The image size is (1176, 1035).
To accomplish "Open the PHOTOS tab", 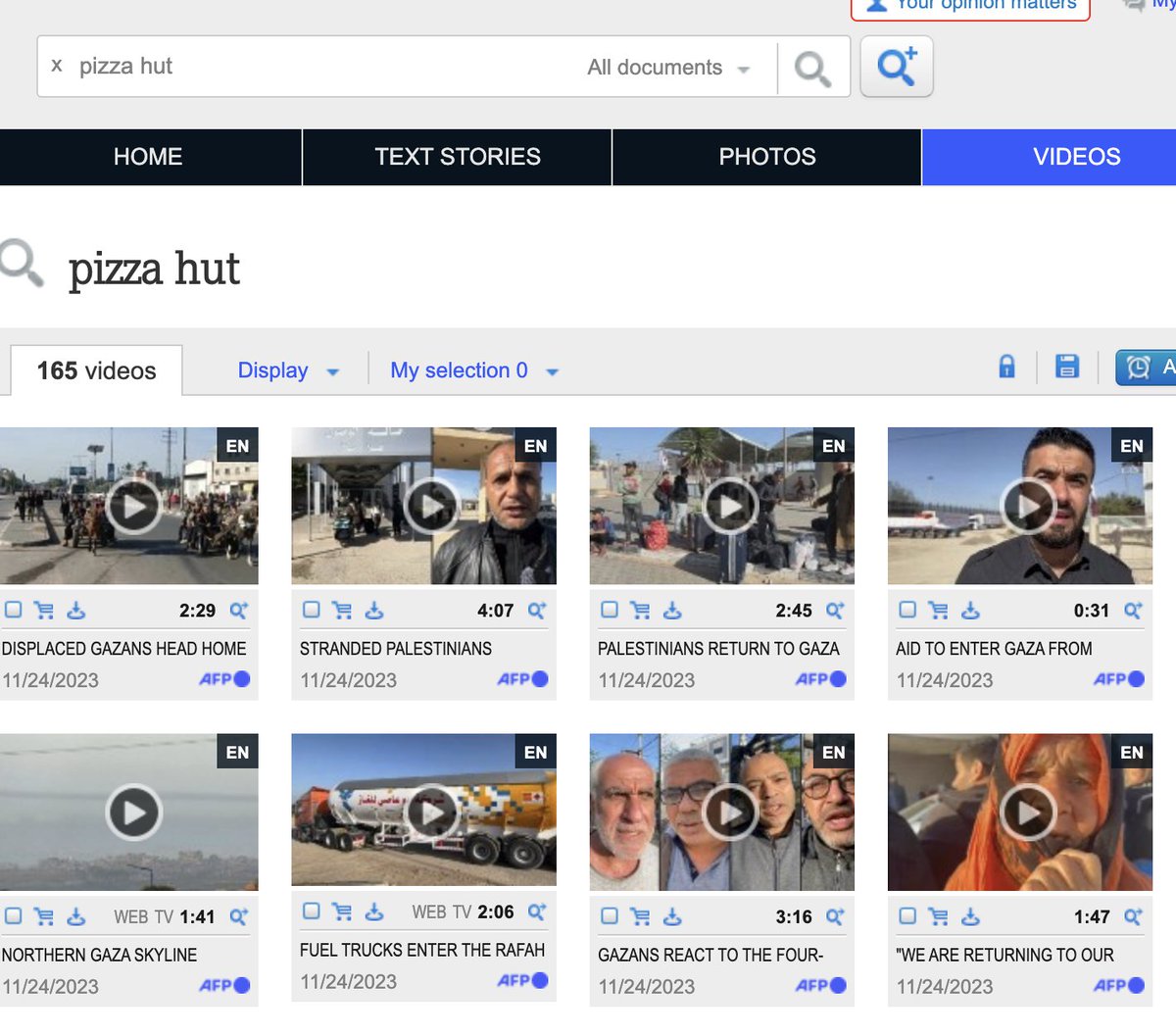I will coord(767,157).
